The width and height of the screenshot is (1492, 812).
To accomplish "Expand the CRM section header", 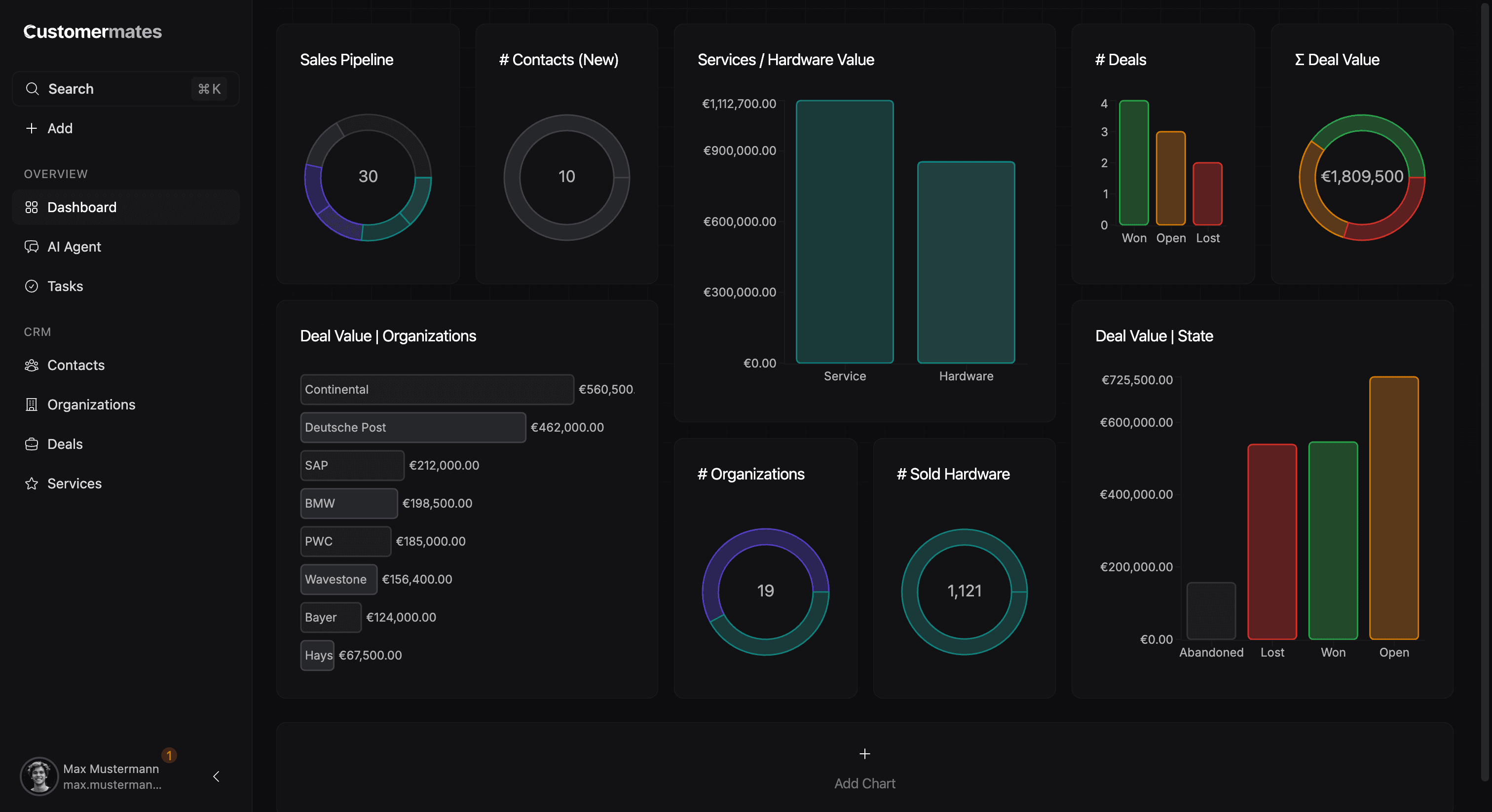I will tap(37, 332).
